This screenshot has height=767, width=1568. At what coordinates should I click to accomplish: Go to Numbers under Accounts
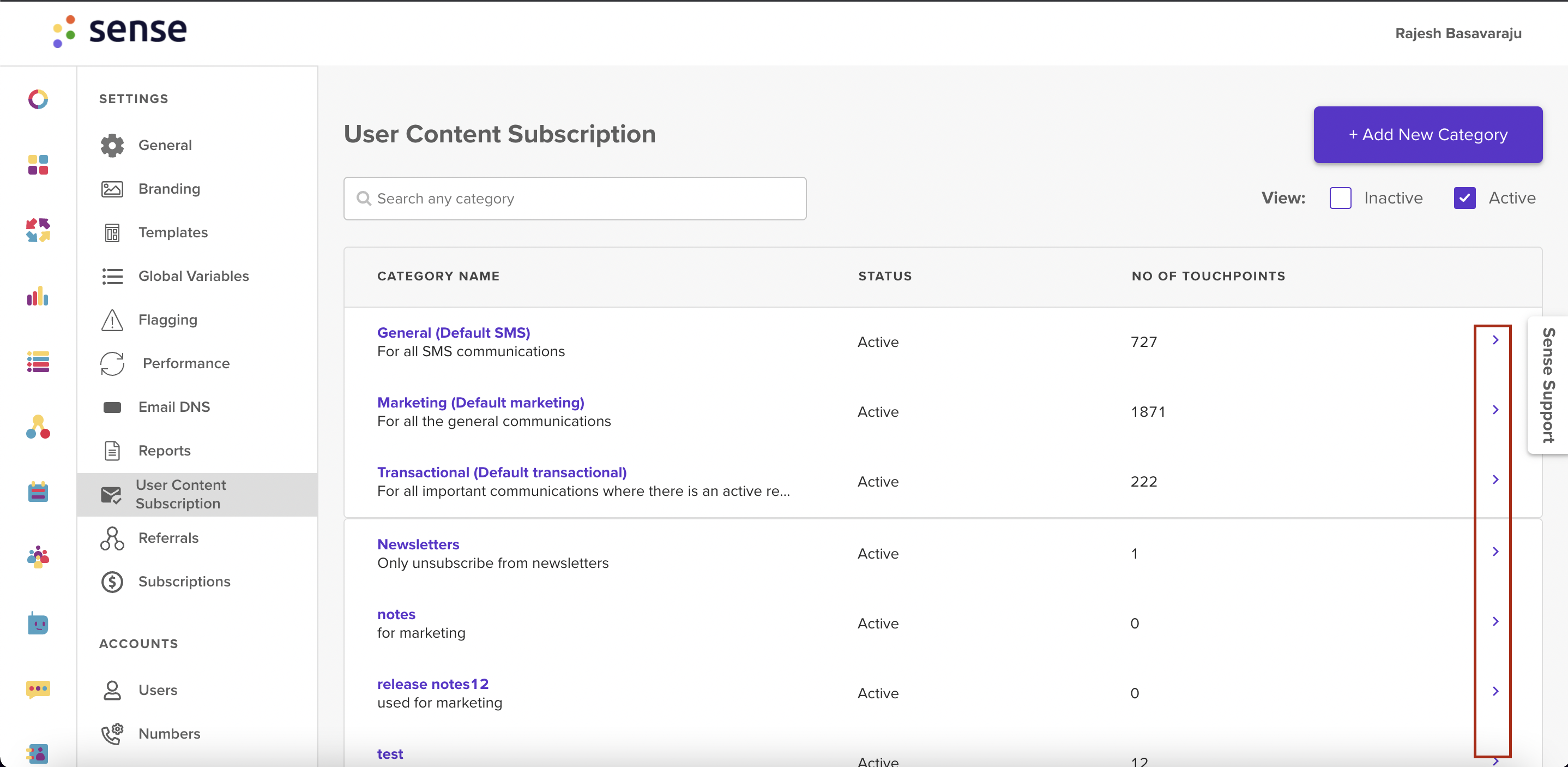coord(197,734)
